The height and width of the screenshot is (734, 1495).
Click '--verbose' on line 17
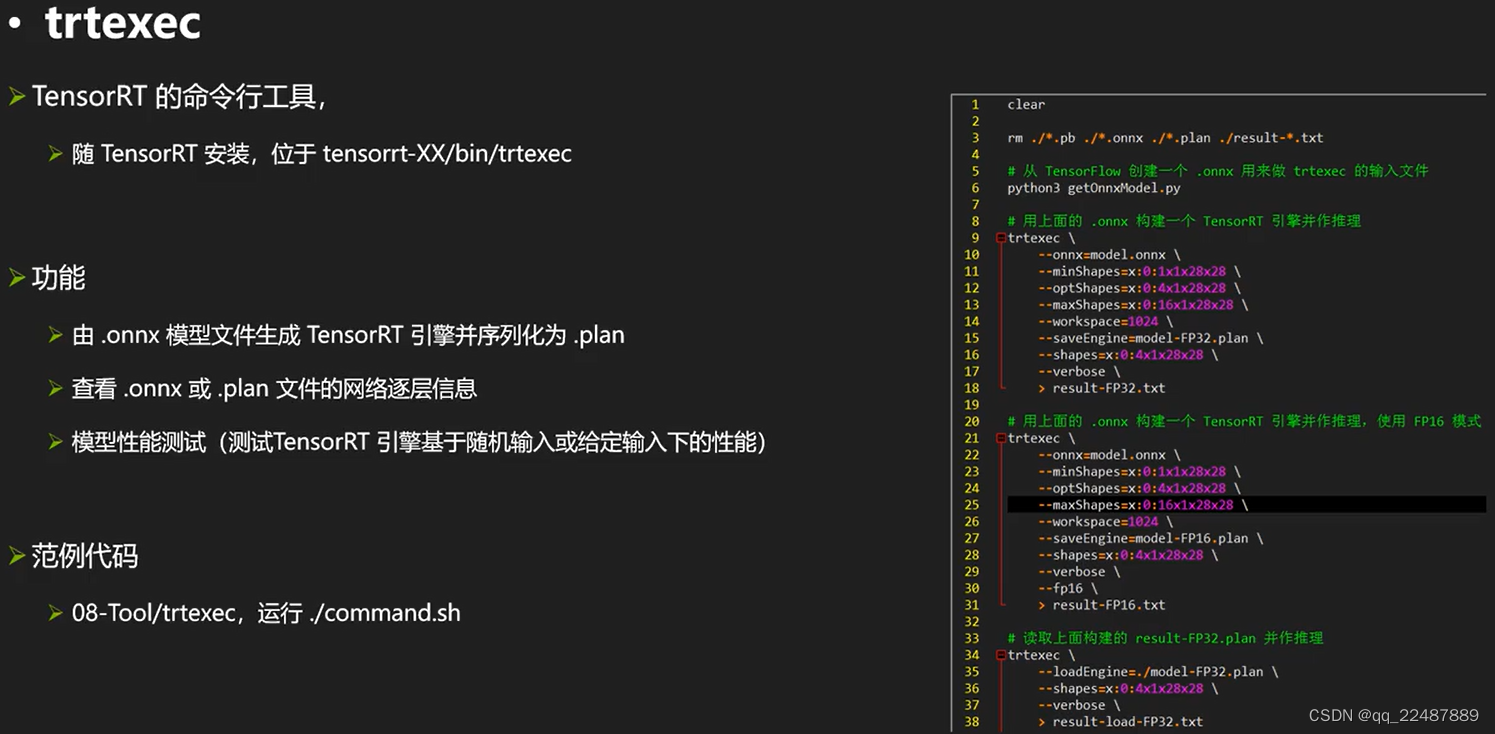[1079, 371]
